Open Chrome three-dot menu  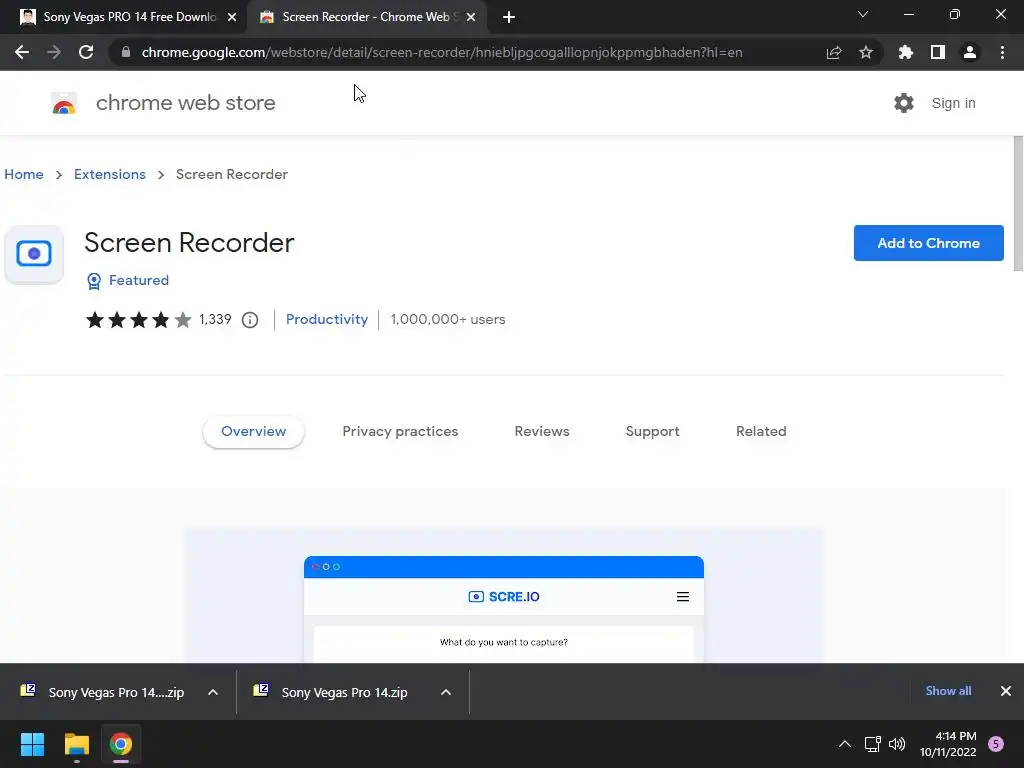click(x=1002, y=52)
